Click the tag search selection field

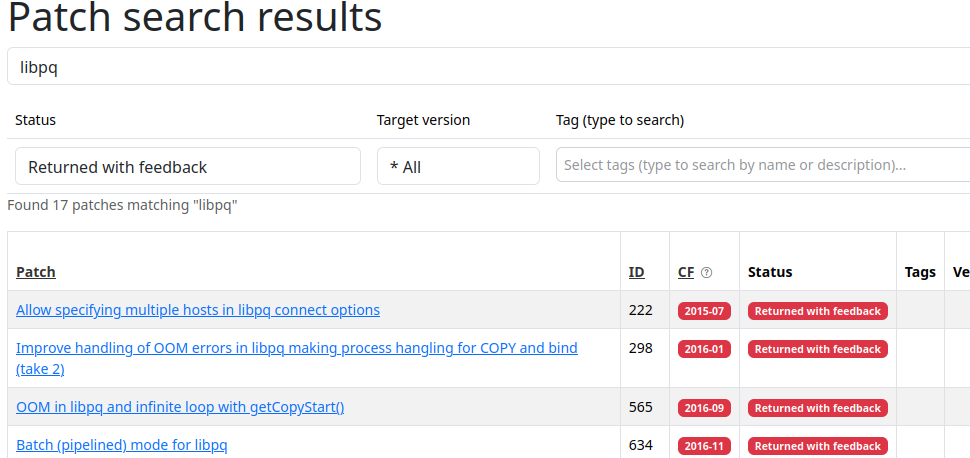[760, 165]
